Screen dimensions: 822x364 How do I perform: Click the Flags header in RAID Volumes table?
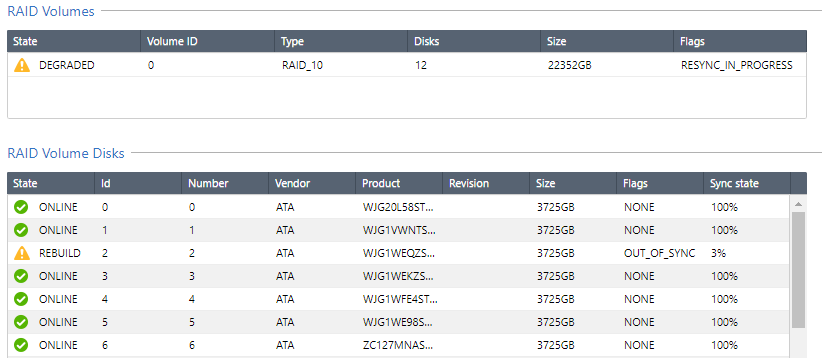coord(740,41)
